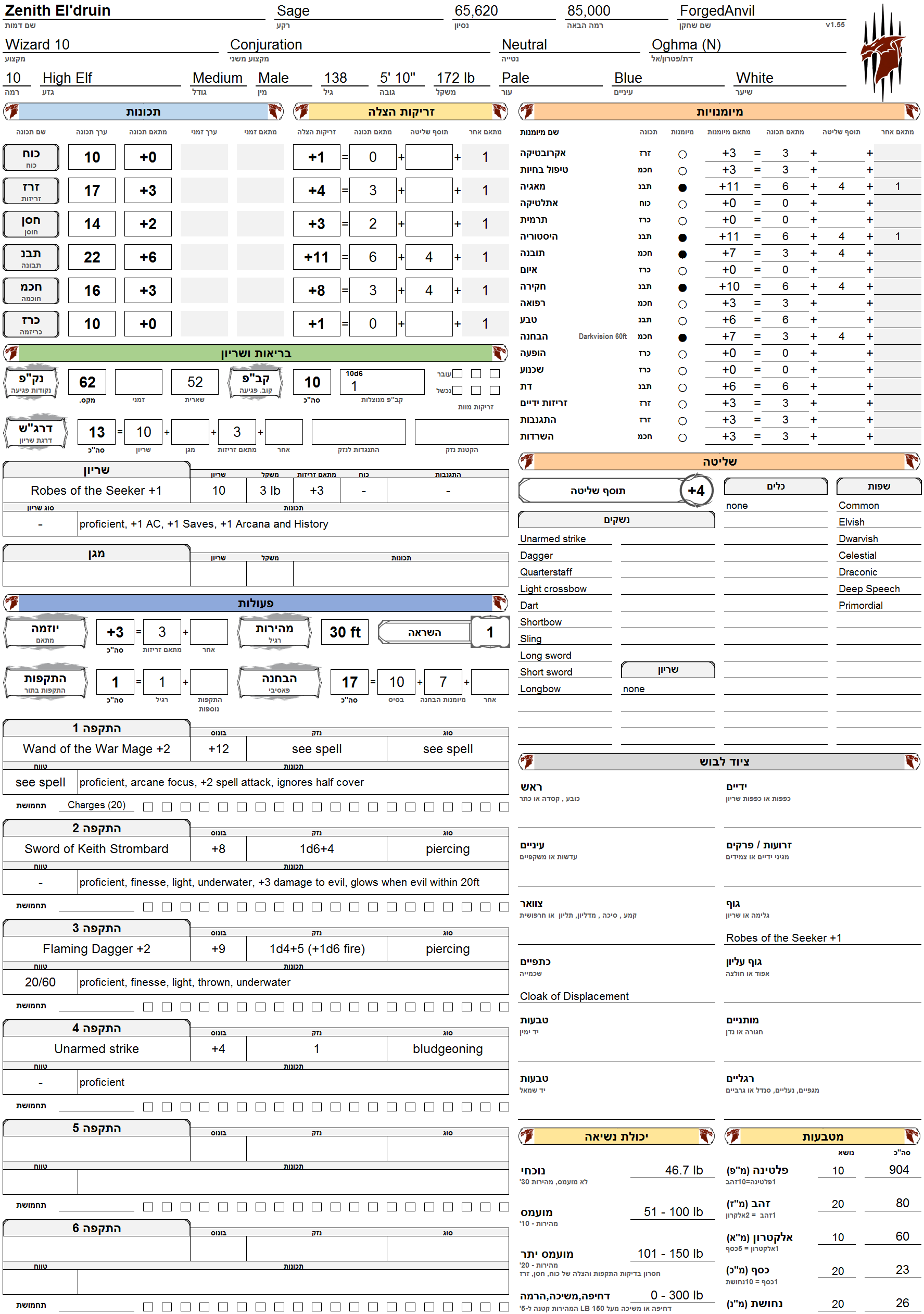Select the 10d6 hit dice field

point(382,382)
